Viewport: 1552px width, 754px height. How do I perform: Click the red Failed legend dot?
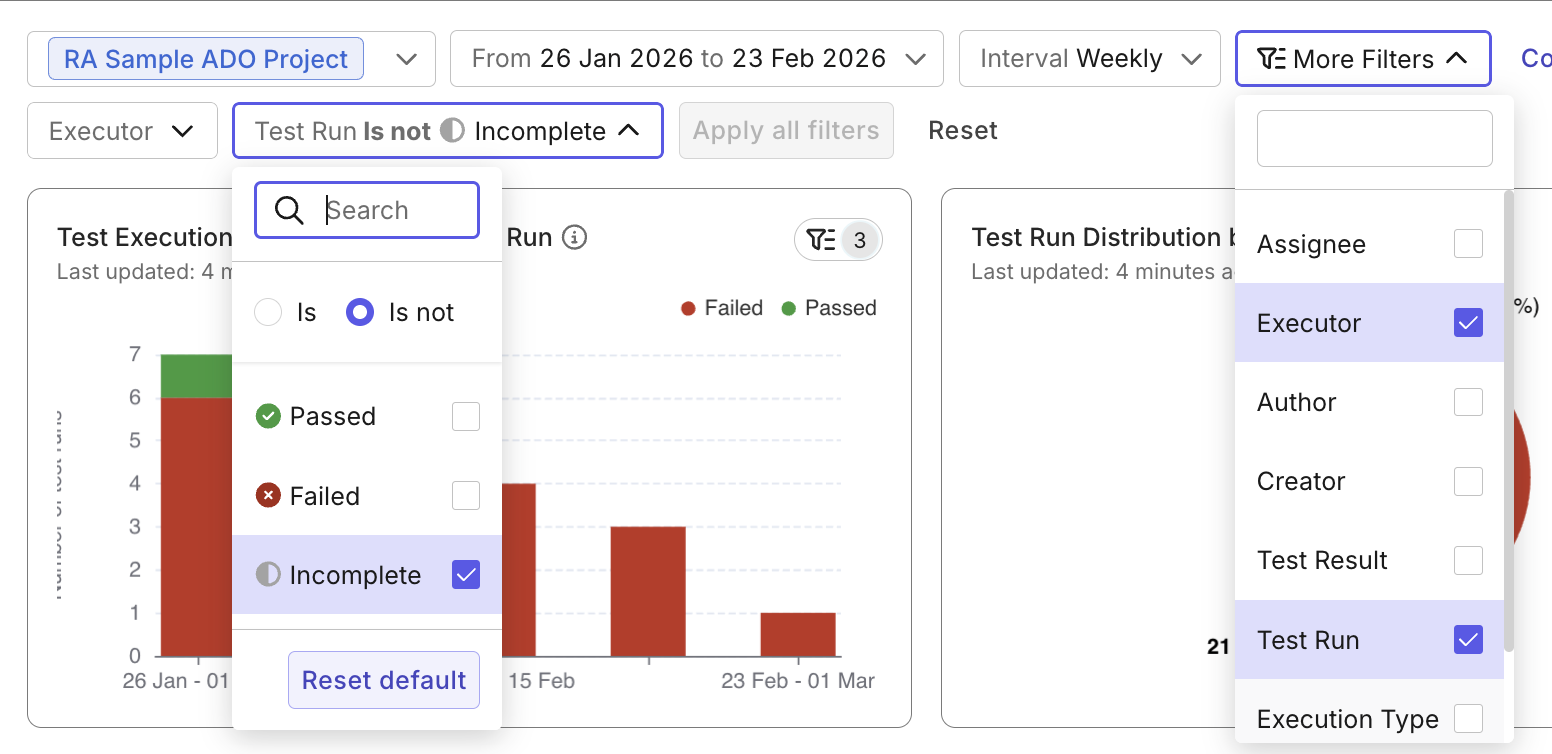687,307
